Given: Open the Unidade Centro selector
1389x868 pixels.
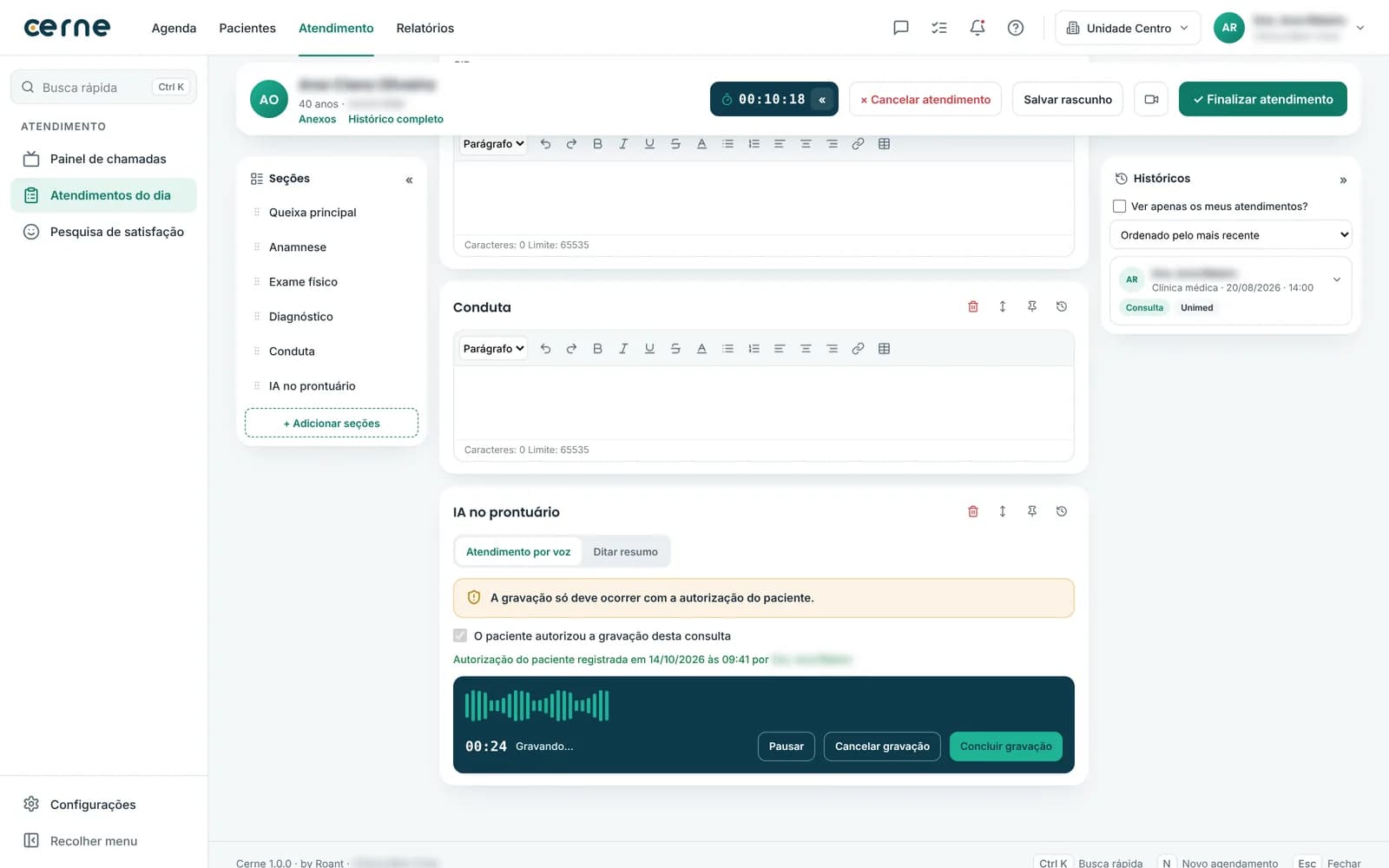Looking at the screenshot, I should (x=1128, y=28).
